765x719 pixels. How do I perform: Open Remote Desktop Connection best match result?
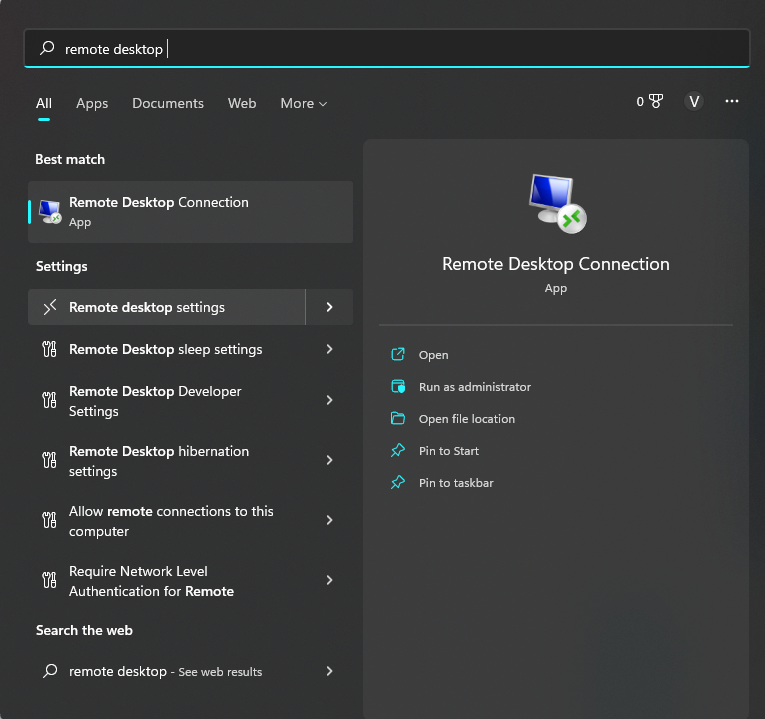(190, 212)
